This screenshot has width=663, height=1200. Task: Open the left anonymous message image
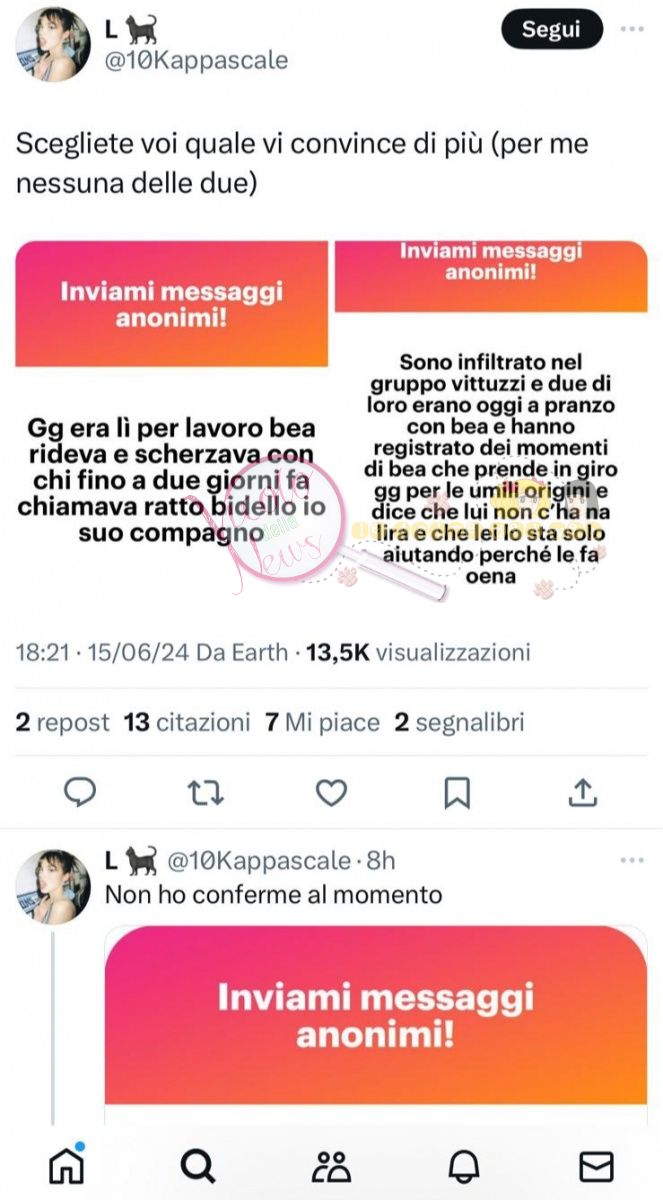[x=172, y=419]
